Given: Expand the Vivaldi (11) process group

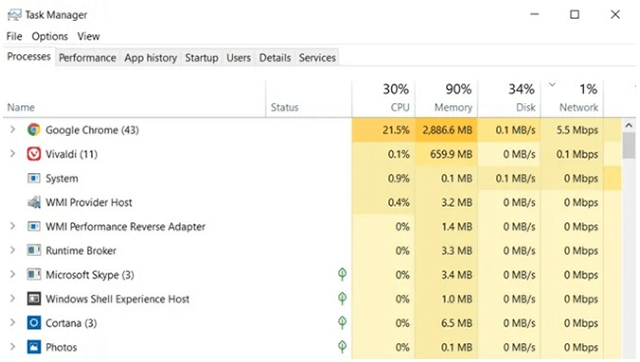Looking at the screenshot, I should click(x=13, y=154).
